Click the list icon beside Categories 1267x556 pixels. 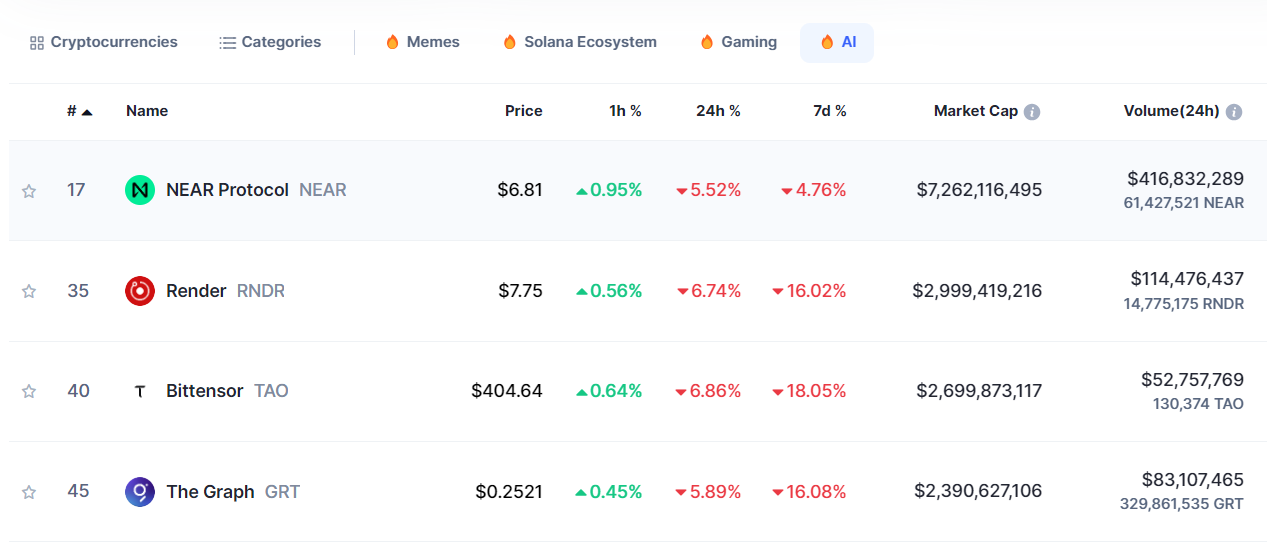coord(227,43)
